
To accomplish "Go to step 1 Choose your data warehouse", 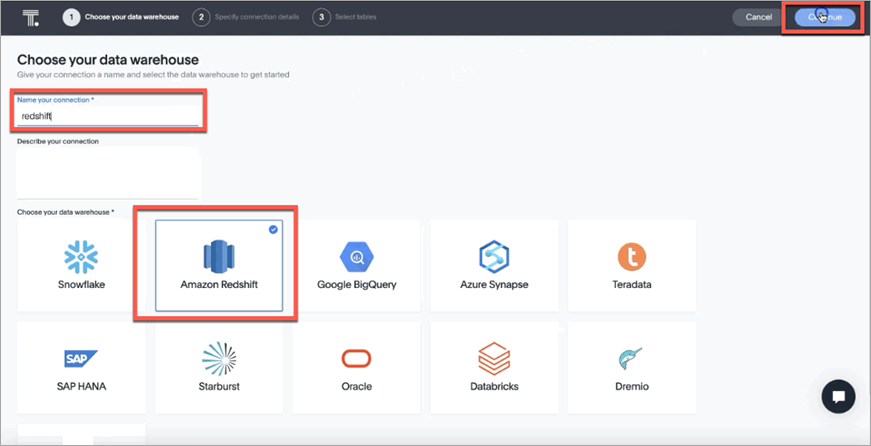I will point(121,17).
